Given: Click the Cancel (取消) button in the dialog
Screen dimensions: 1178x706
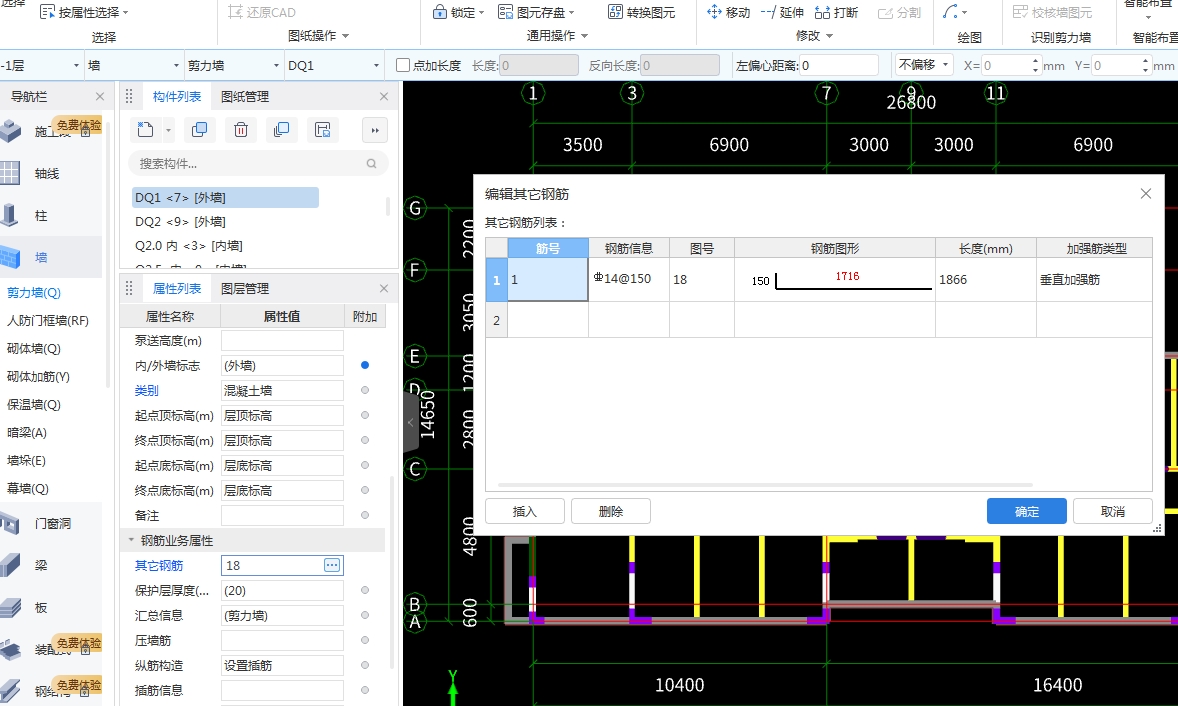Looking at the screenshot, I should pos(1113,511).
